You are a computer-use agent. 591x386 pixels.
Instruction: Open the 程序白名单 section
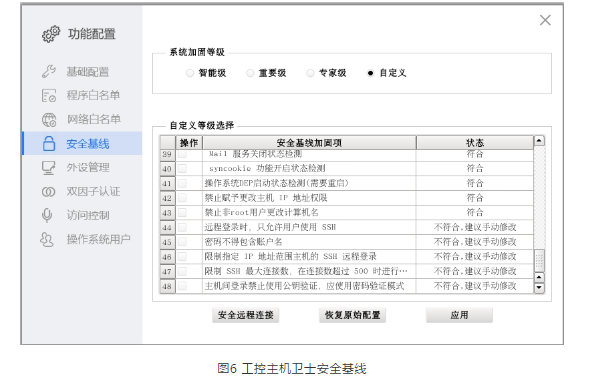[x=82, y=95]
